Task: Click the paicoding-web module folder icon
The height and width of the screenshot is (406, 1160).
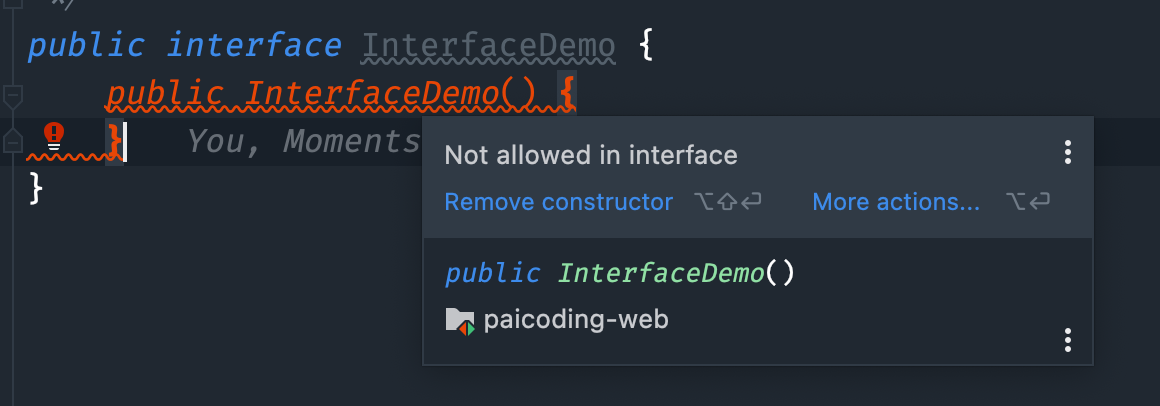Action: tap(459, 321)
